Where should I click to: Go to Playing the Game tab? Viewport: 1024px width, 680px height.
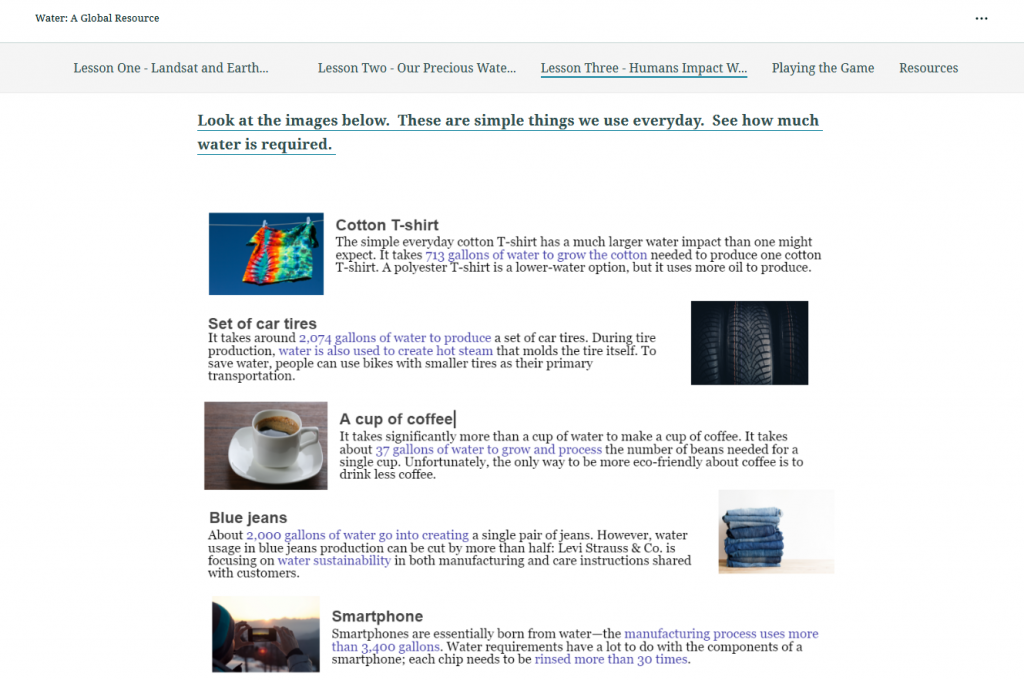click(x=823, y=68)
